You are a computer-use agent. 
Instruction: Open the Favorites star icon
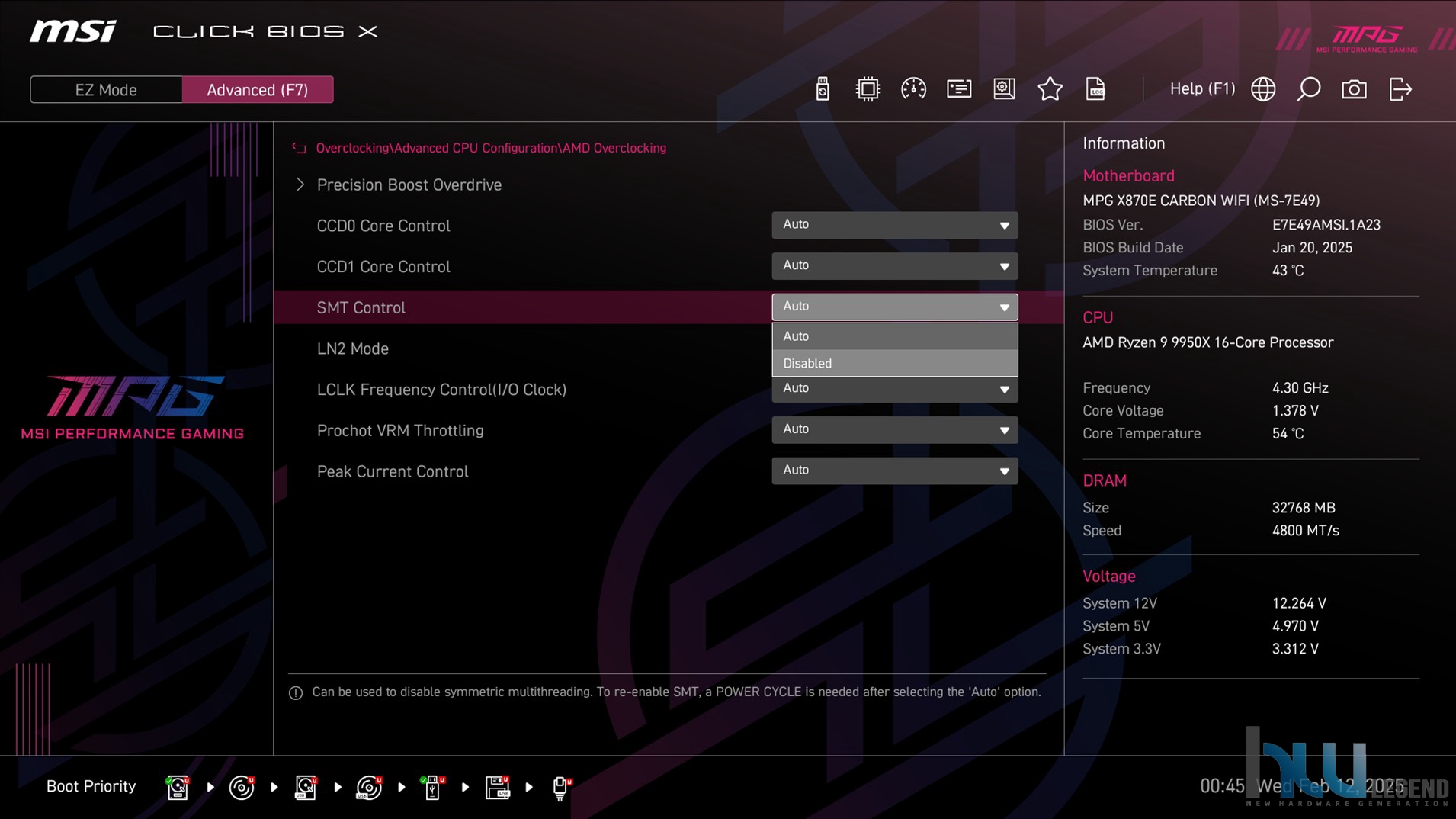click(1050, 89)
